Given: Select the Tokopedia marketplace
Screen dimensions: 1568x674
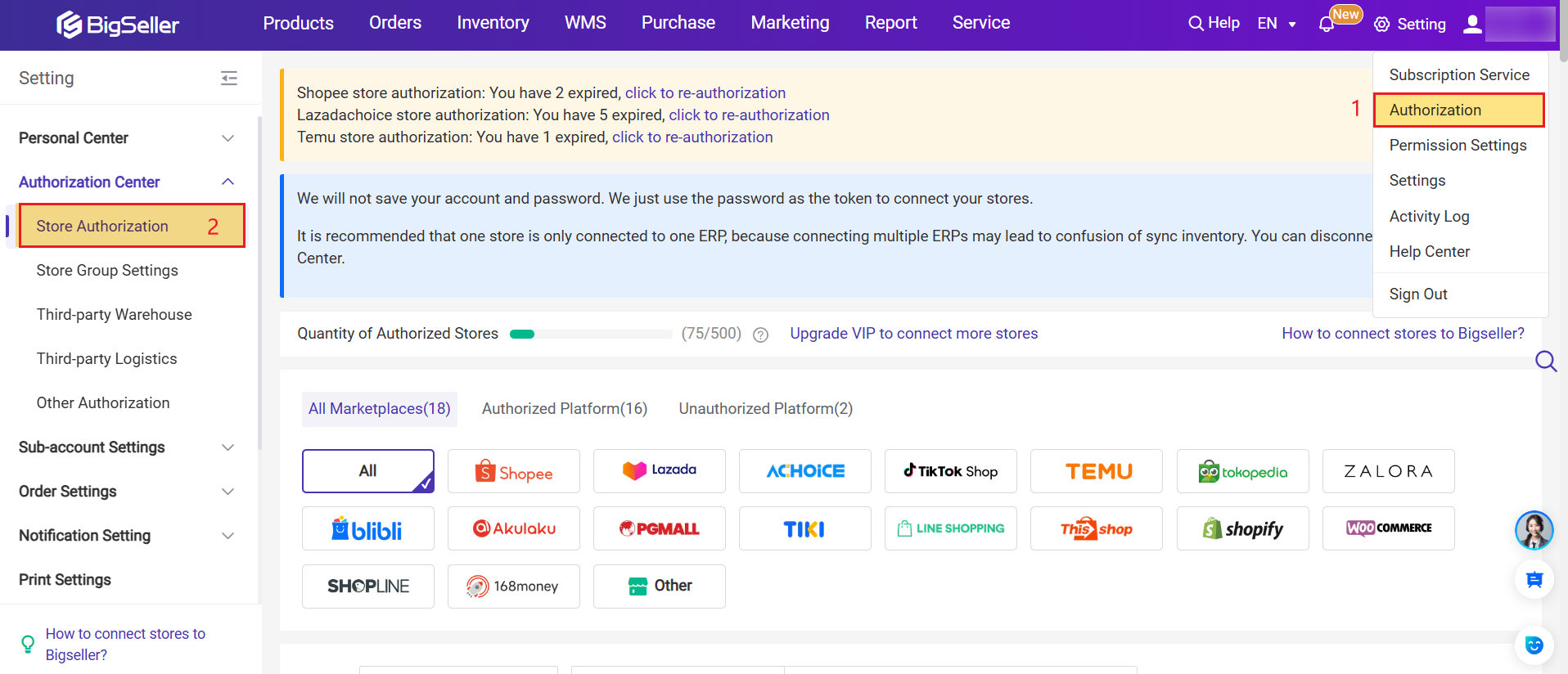Looking at the screenshot, I should click(x=1243, y=471).
